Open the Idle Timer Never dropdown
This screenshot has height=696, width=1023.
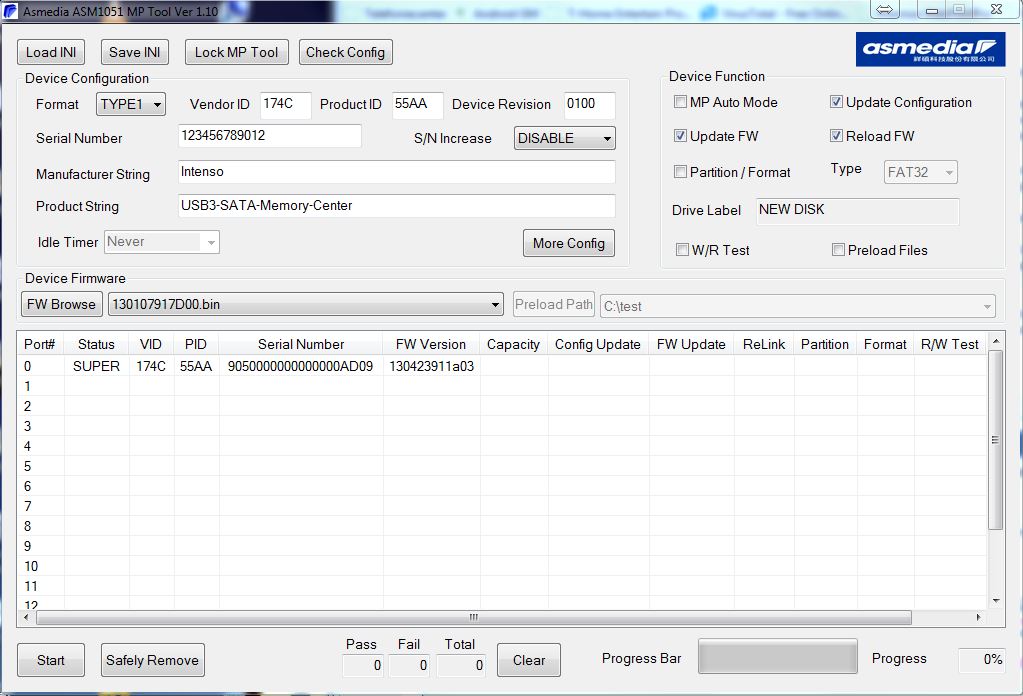coord(162,242)
